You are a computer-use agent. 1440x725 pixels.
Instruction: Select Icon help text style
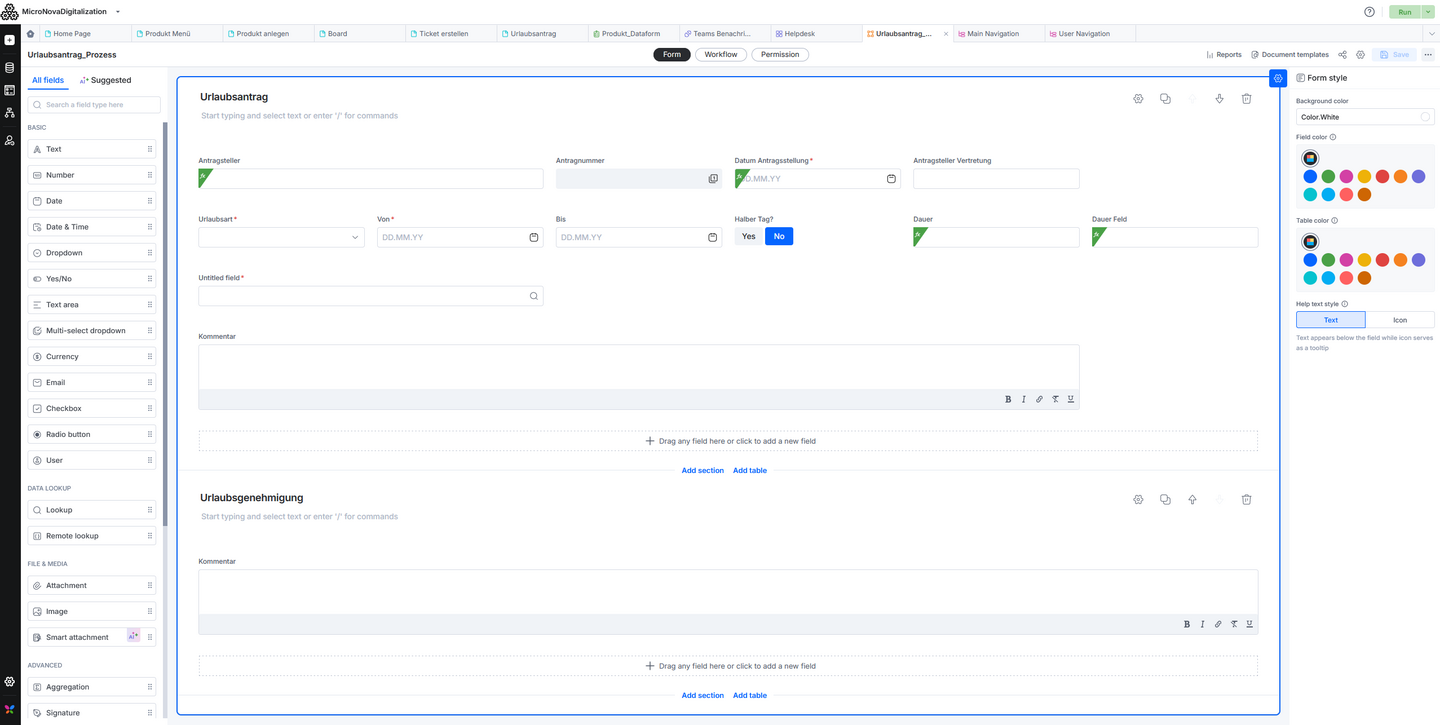(x=1400, y=320)
